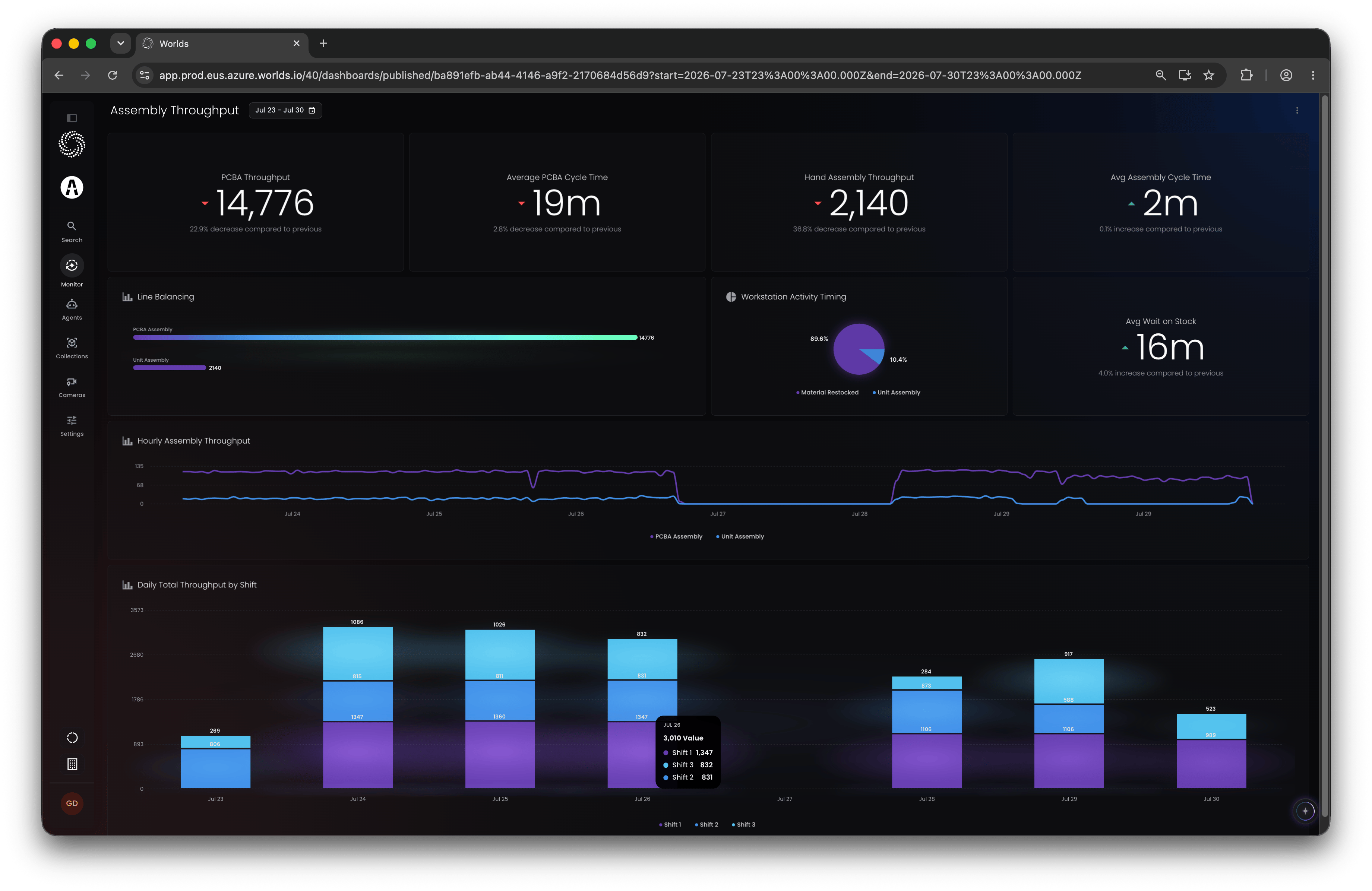Click the Jul 29 stacked bar
The height and width of the screenshot is (891, 1372).
coord(1069,724)
